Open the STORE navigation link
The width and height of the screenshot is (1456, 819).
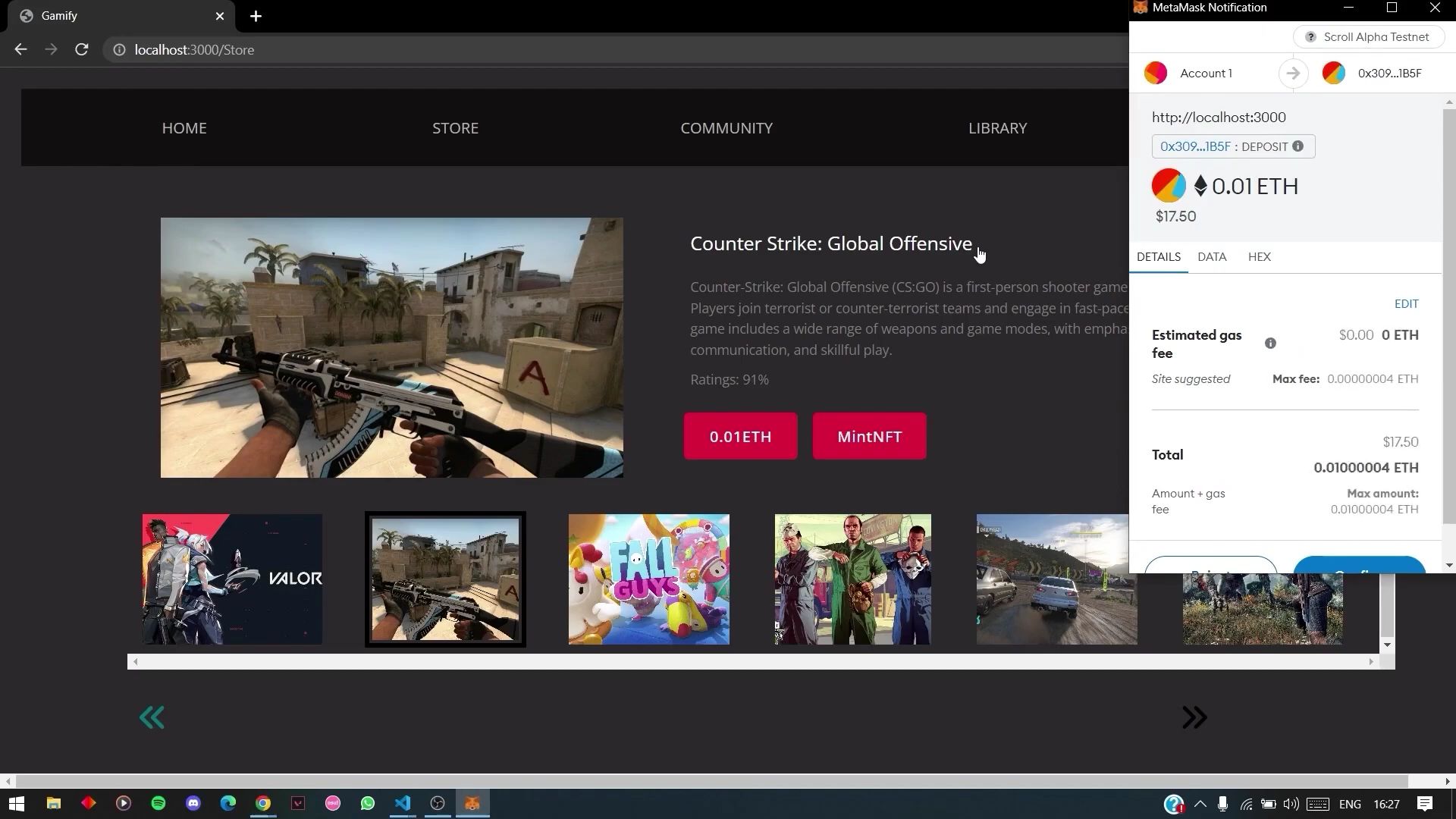point(455,128)
